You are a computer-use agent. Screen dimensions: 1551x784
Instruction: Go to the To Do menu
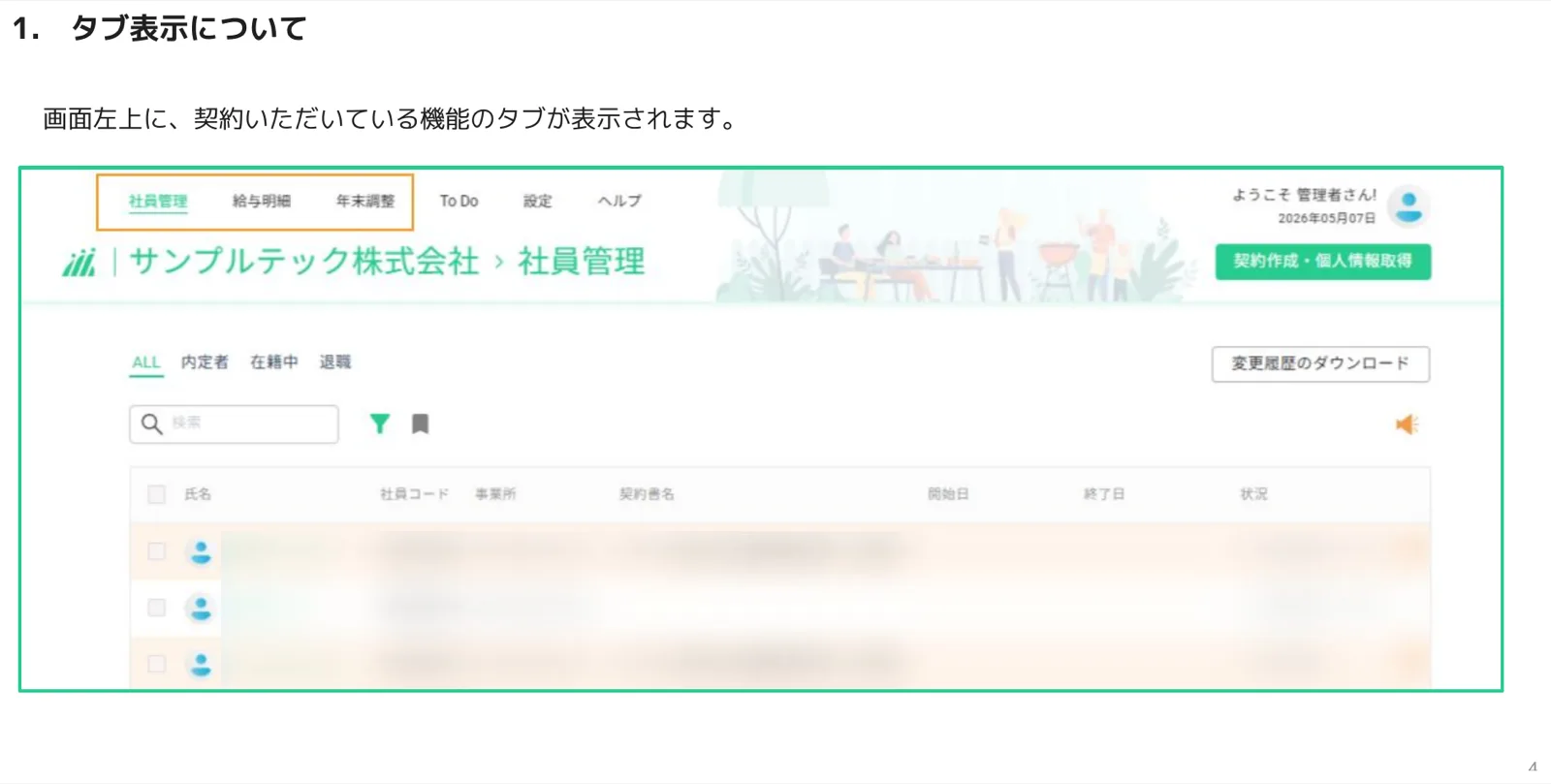pos(459,201)
